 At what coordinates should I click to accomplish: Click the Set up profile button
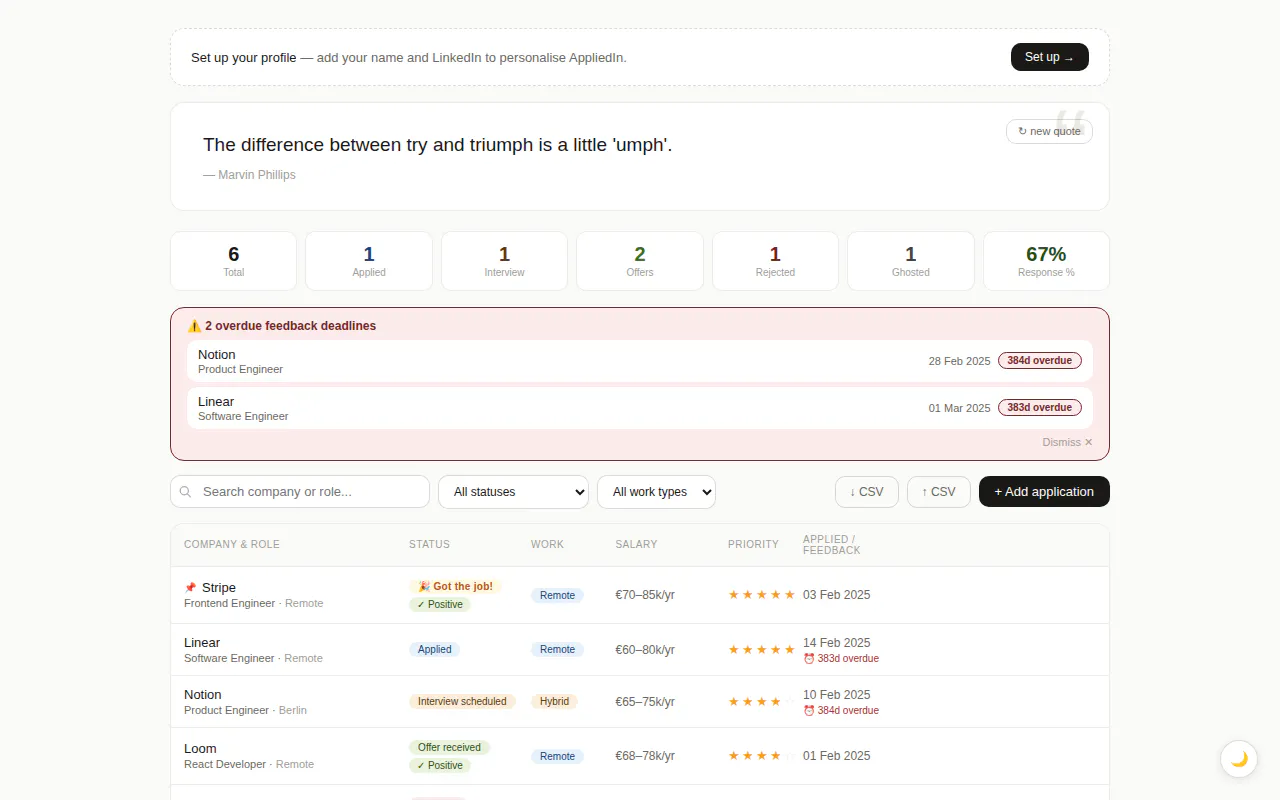click(x=1050, y=57)
